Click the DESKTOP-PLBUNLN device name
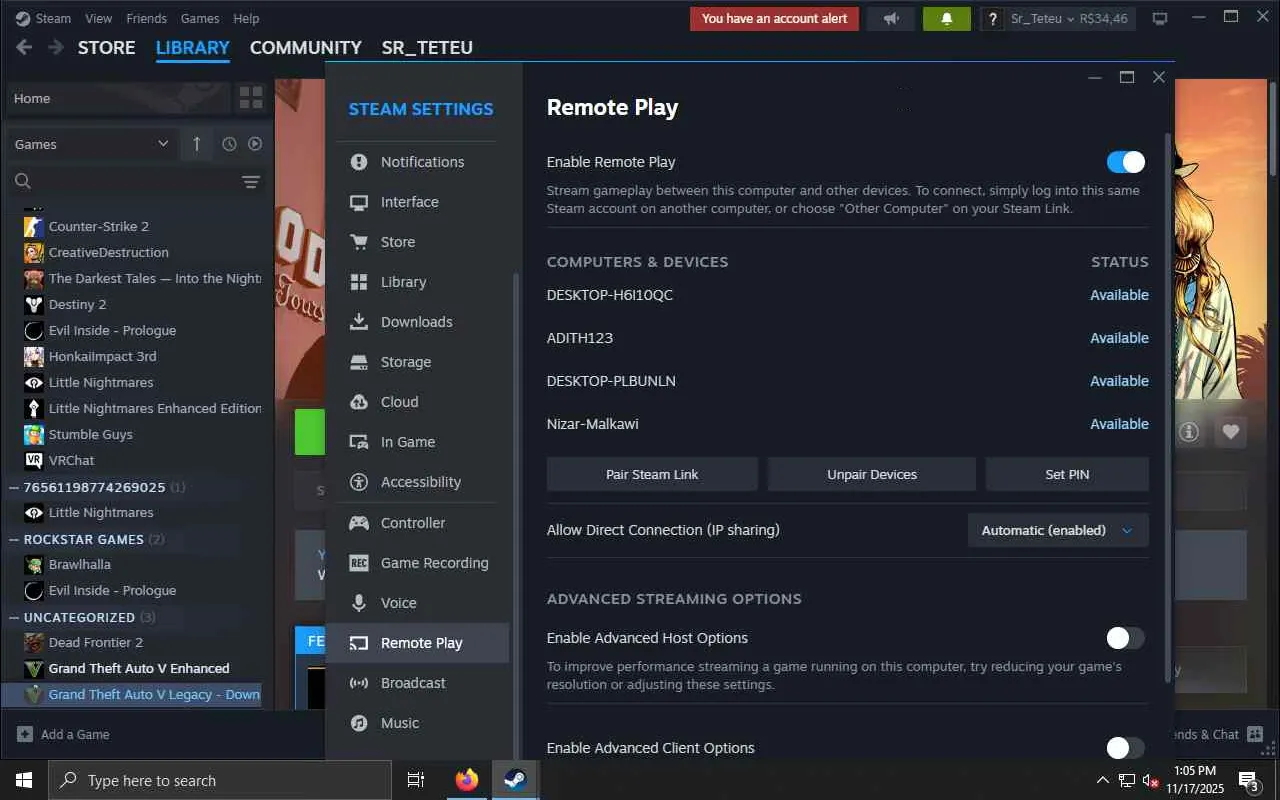The height and width of the screenshot is (800, 1280). coord(611,381)
